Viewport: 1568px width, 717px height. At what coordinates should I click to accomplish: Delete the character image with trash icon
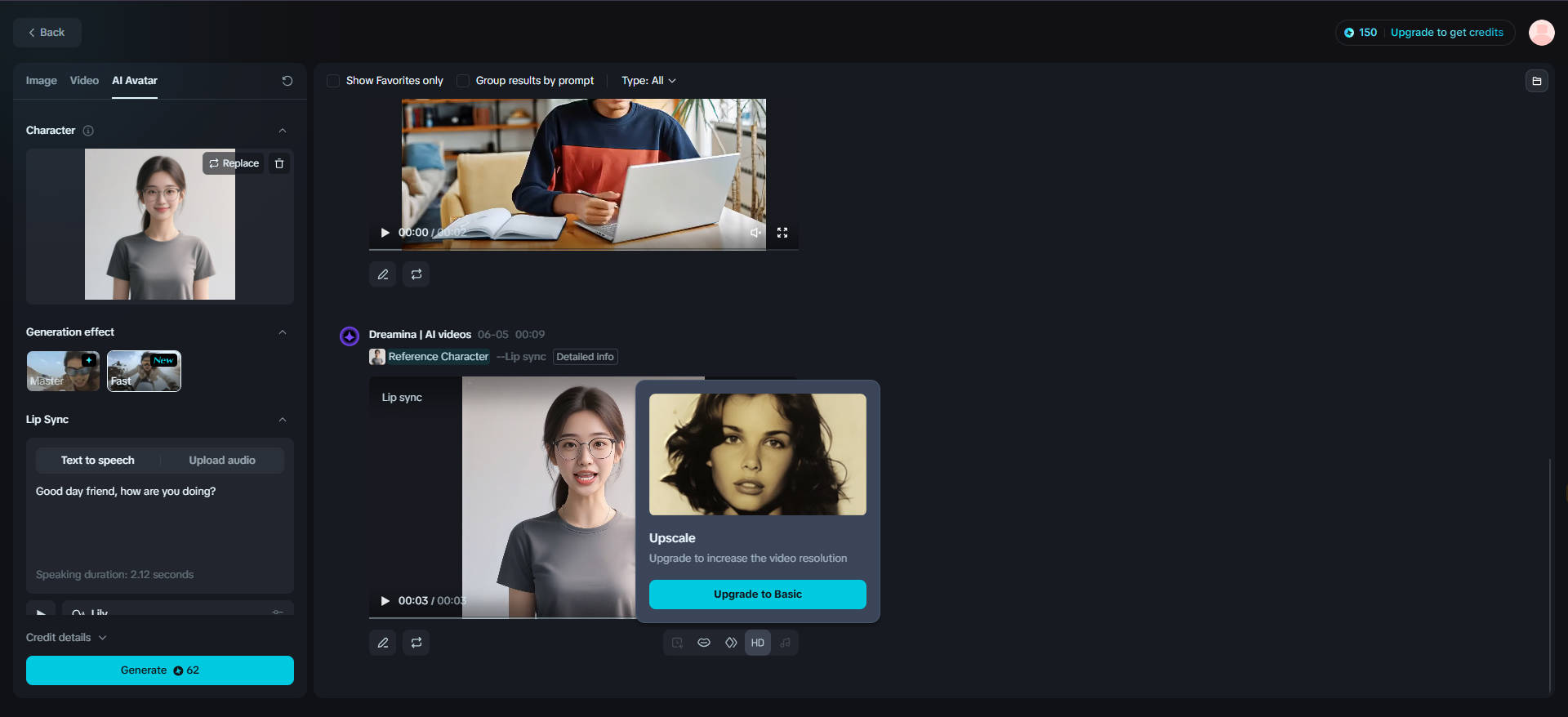tap(279, 163)
